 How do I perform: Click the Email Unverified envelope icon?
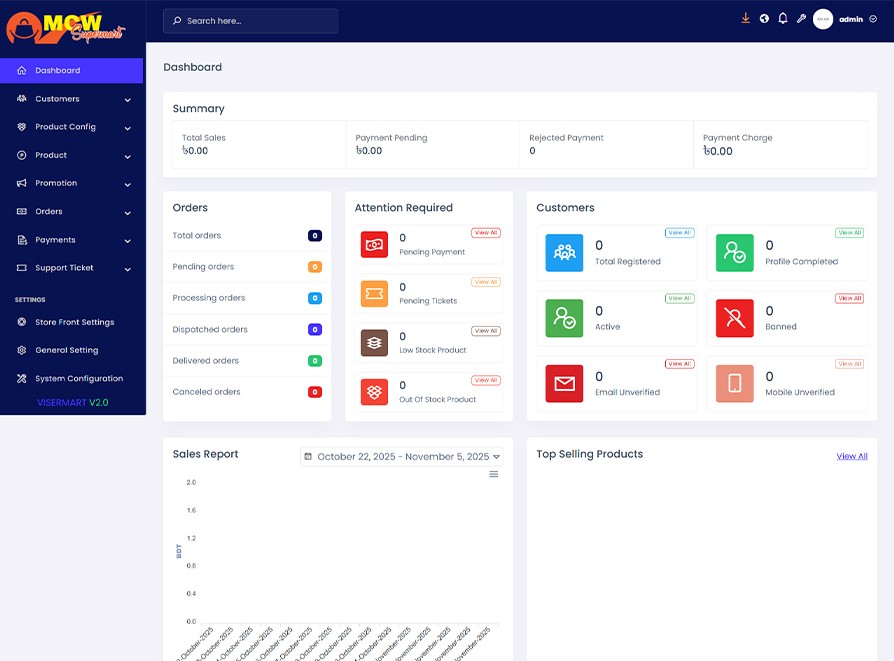click(564, 383)
